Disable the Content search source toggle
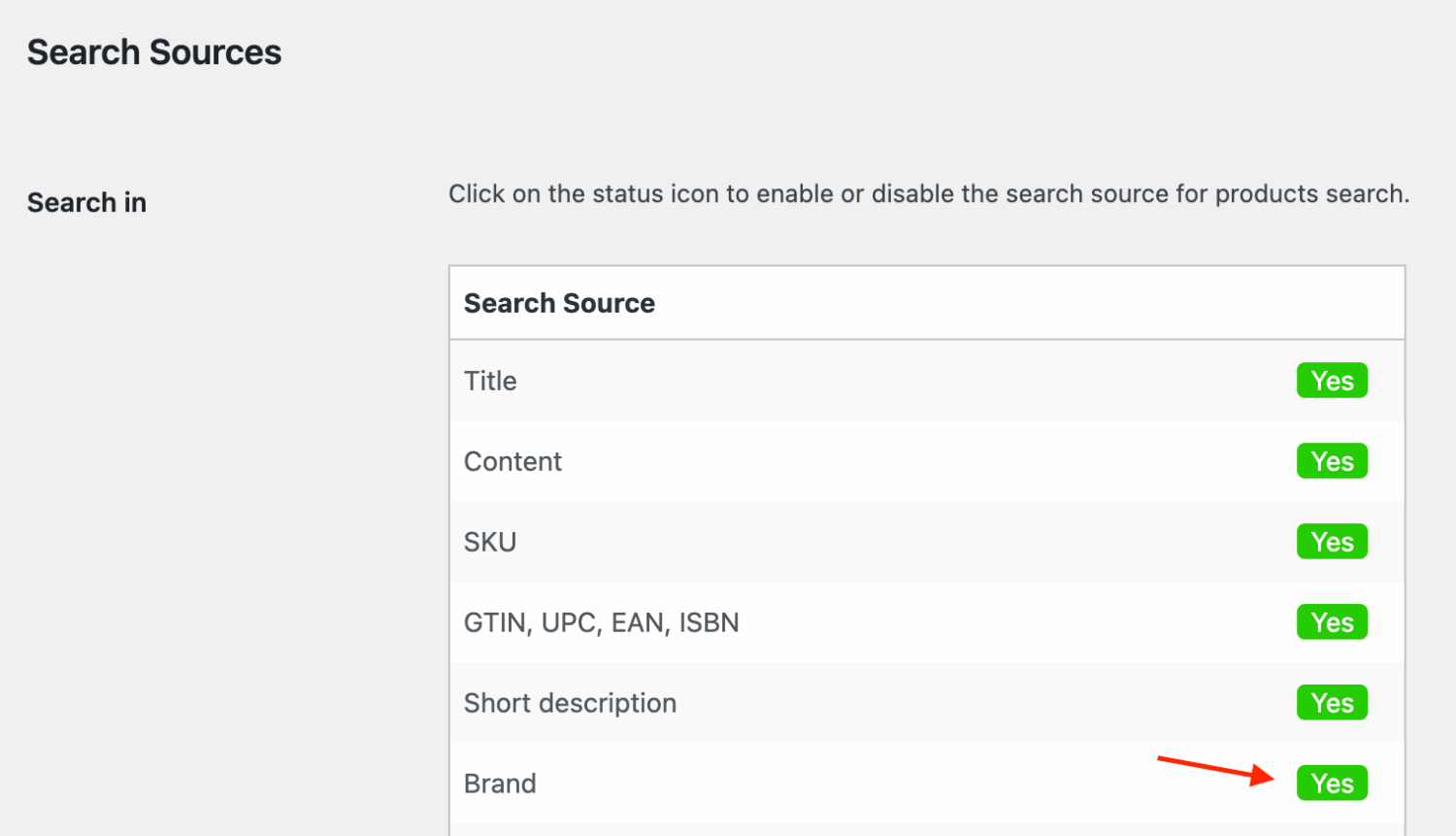Screen dimensions: 1456x836 click(1332, 461)
